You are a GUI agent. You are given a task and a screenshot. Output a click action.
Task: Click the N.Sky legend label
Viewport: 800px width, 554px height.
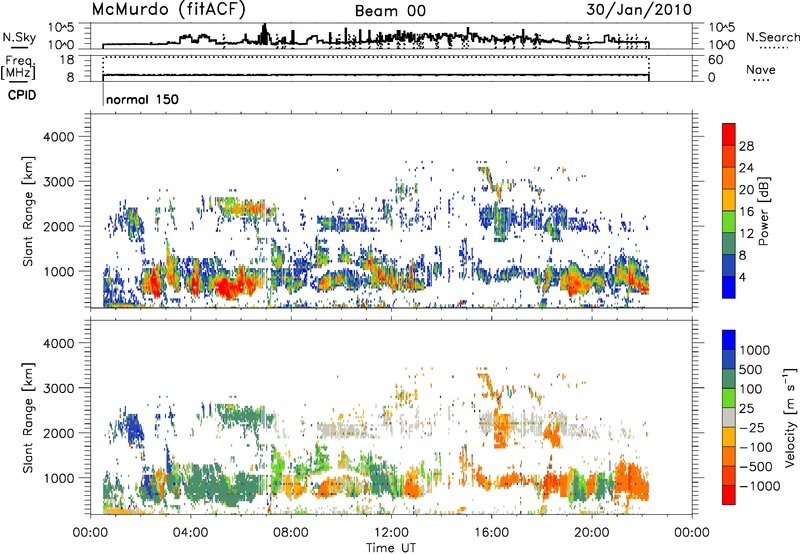19,37
